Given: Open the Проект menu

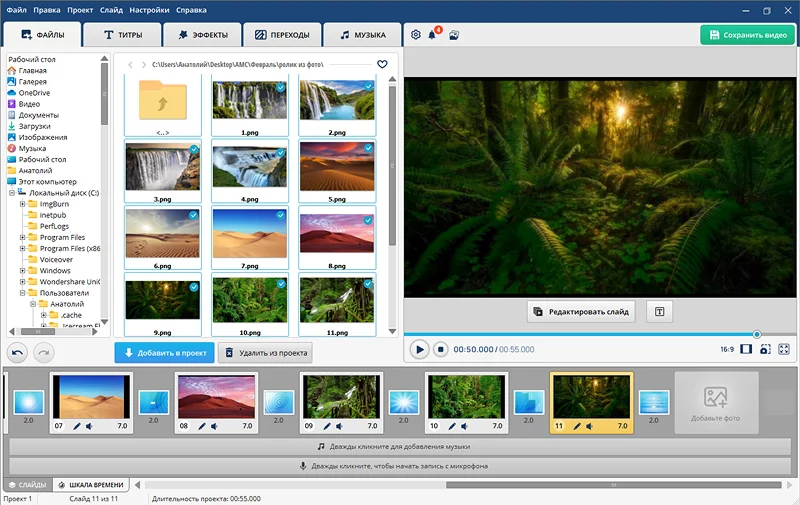Looking at the screenshot, I should (x=80, y=9).
